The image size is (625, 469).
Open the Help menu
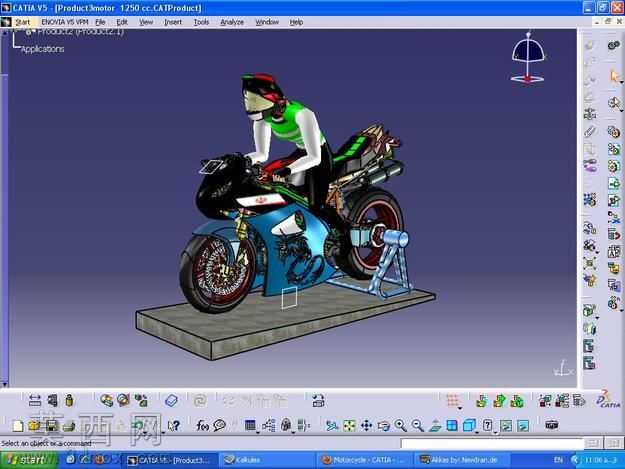[296, 22]
